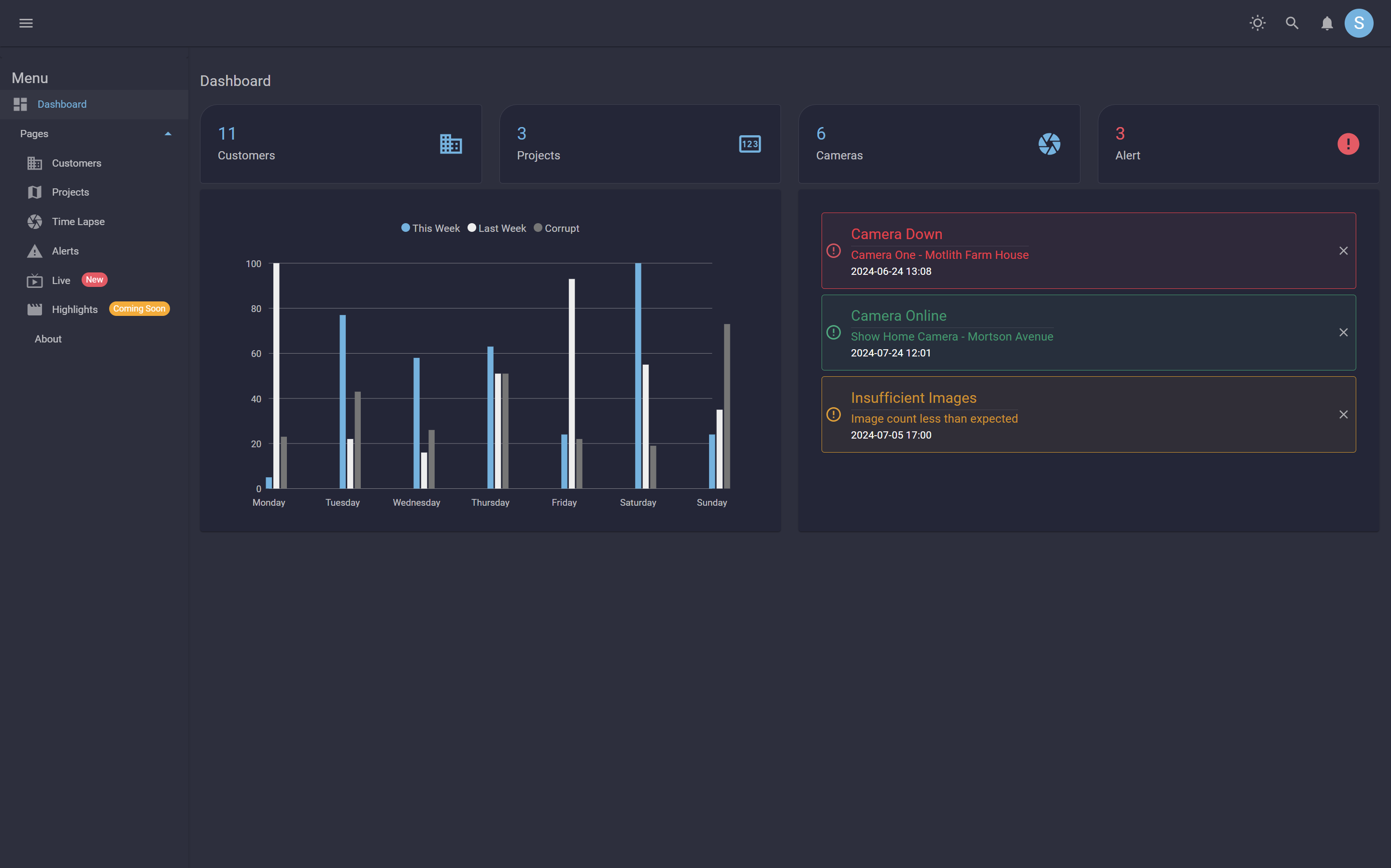Open the hamburger menu icon
The height and width of the screenshot is (868, 1391).
[26, 23]
